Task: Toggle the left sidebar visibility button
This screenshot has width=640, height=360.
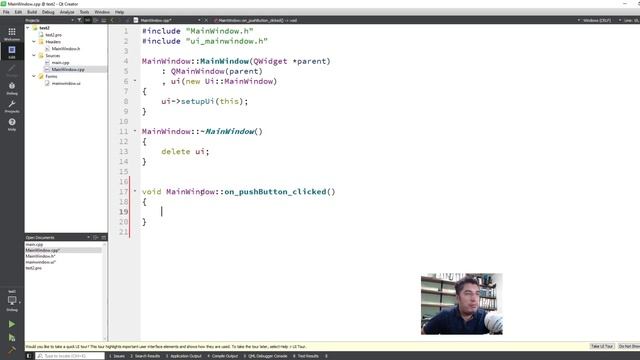Action: [29, 356]
